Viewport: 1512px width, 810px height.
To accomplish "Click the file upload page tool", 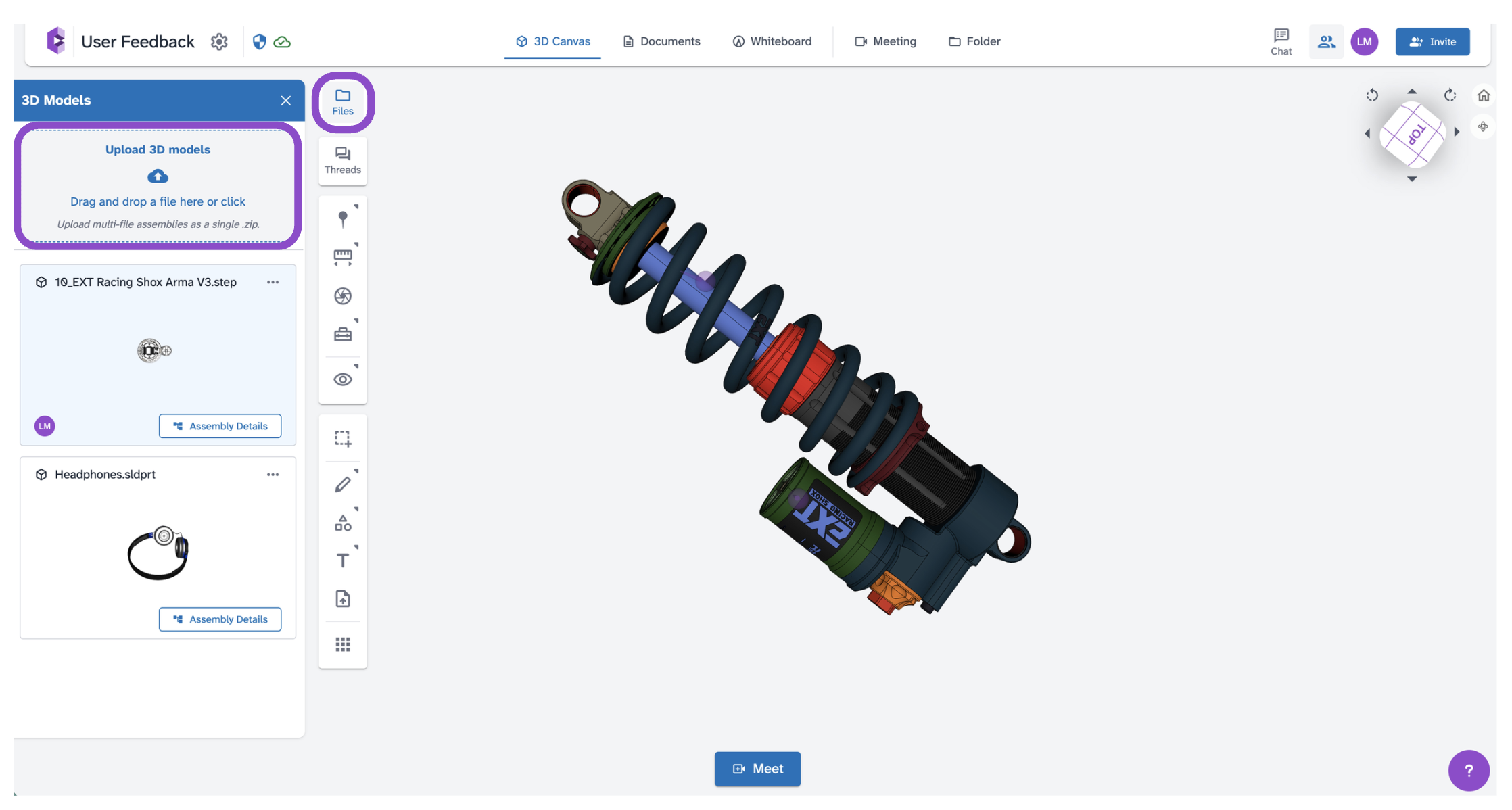I will (x=343, y=599).
